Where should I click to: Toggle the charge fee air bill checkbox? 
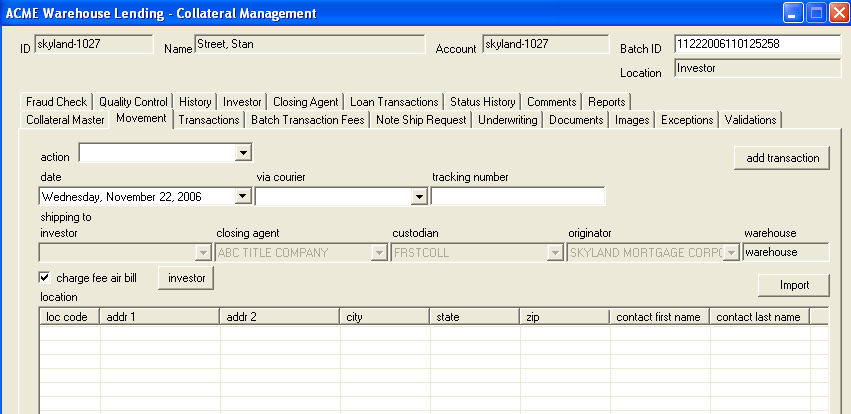[x=44, y=278]
